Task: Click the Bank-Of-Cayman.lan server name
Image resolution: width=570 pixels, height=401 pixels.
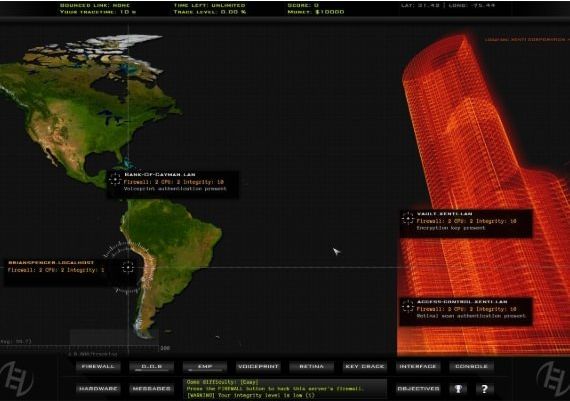Action: tap(160, 175)
